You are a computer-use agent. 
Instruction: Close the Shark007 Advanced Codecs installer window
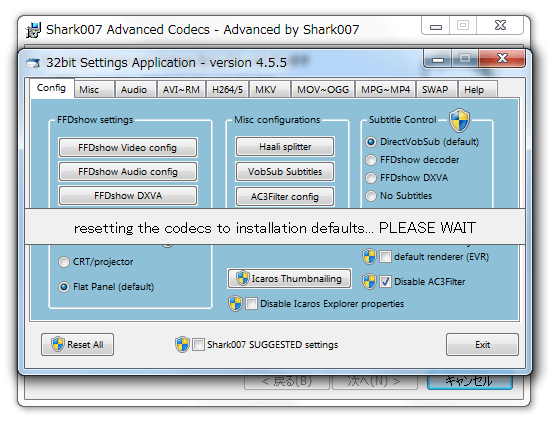coord(500,25)
